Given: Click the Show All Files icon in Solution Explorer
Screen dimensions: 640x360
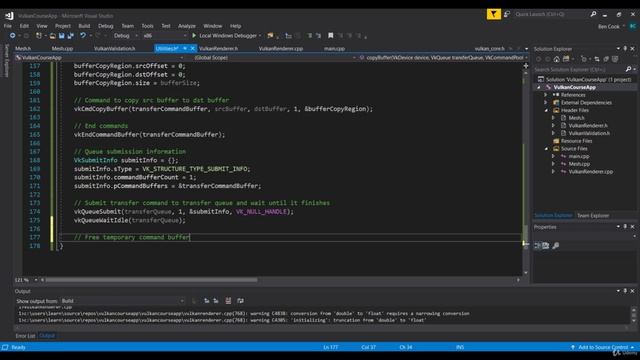Looking at the screenshot, I should tap(615, 60).
